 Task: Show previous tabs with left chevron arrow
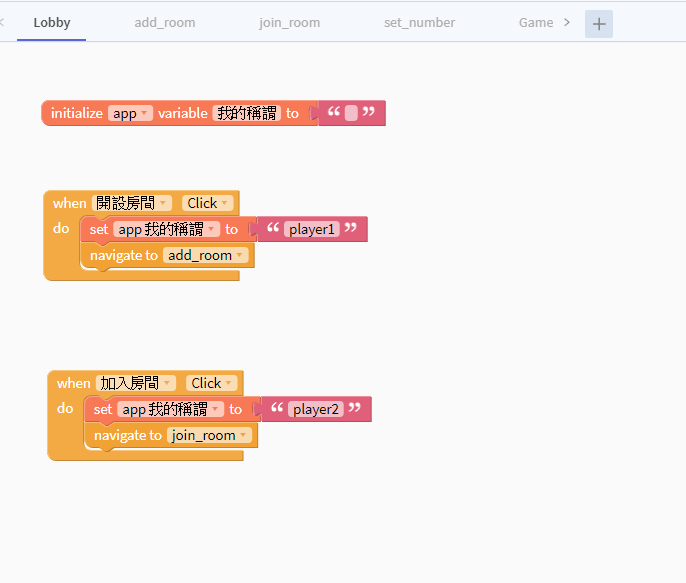click(x=2, y=22)
